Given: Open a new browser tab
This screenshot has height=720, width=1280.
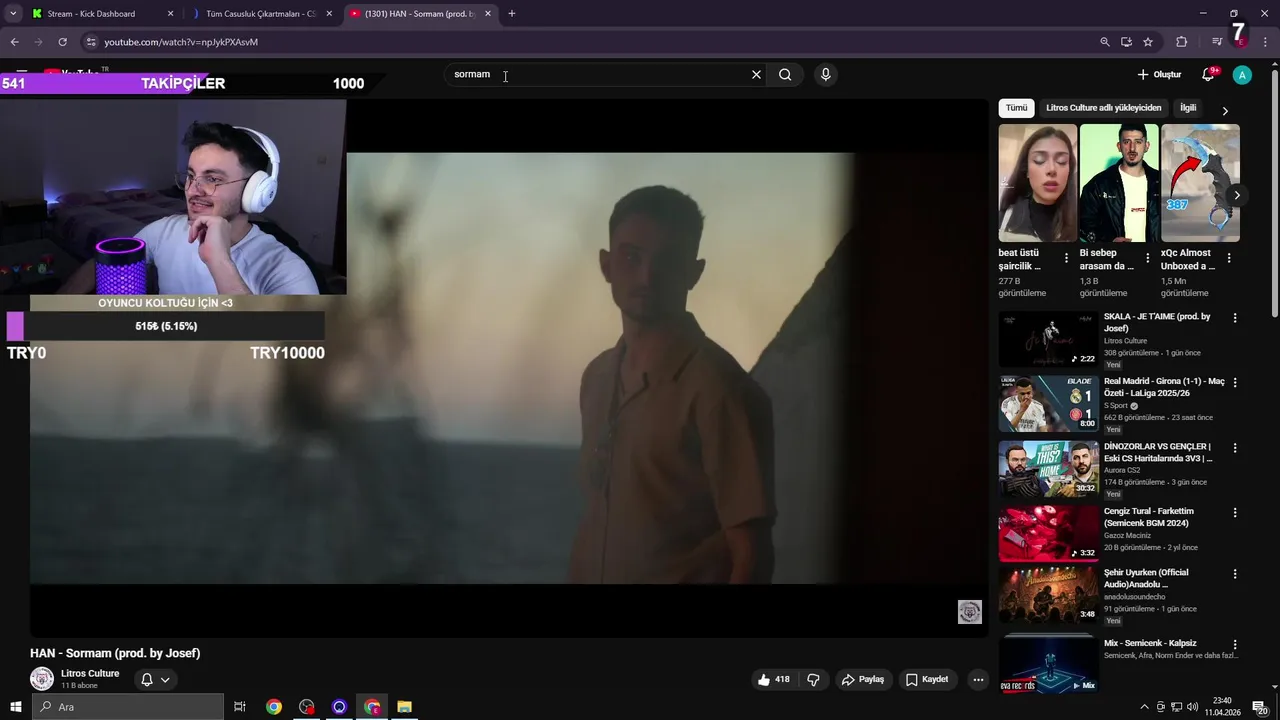Looking at the screenshot, I should 512,14.
